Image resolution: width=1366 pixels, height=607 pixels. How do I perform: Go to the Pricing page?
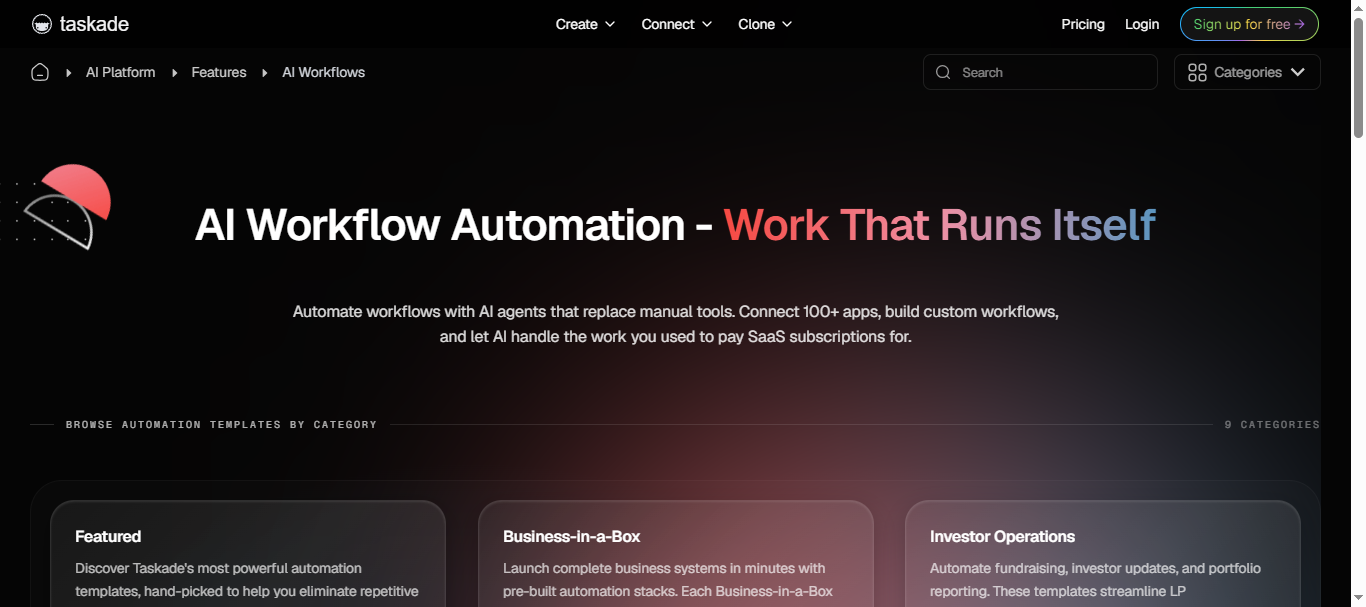tap(1083, 24)
